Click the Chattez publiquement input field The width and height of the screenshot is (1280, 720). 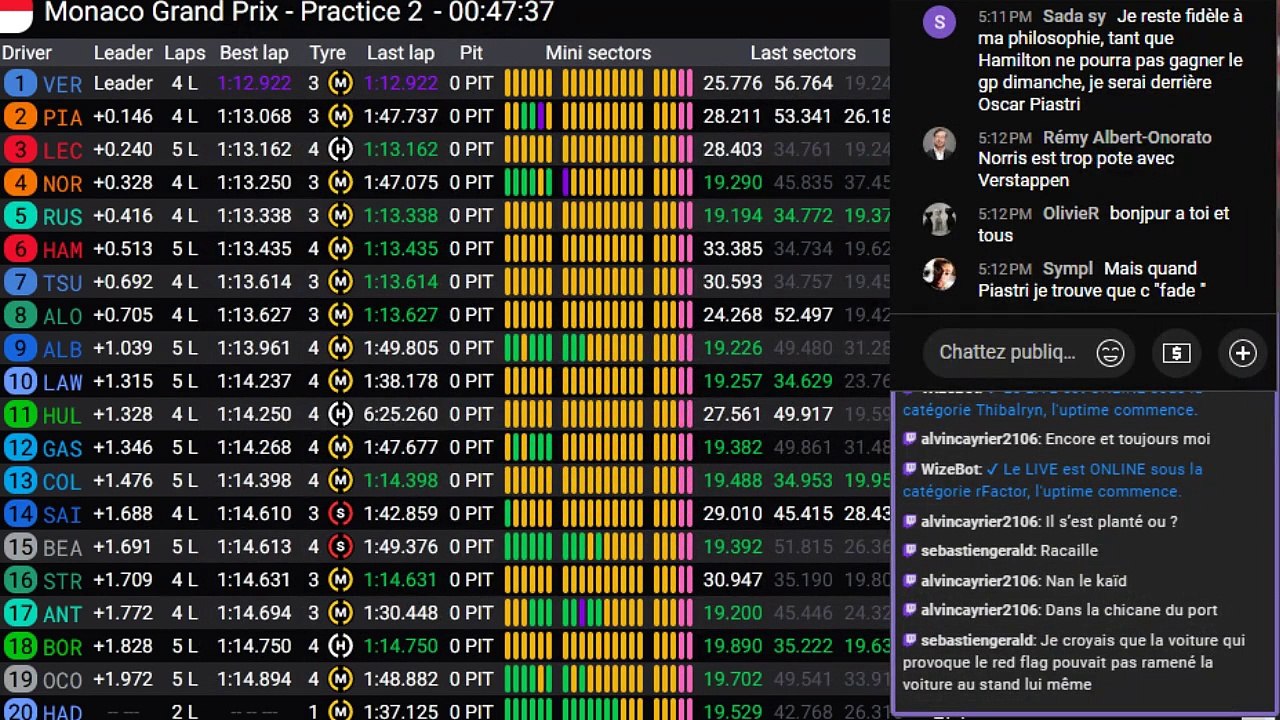click(x=1007, y=352)
